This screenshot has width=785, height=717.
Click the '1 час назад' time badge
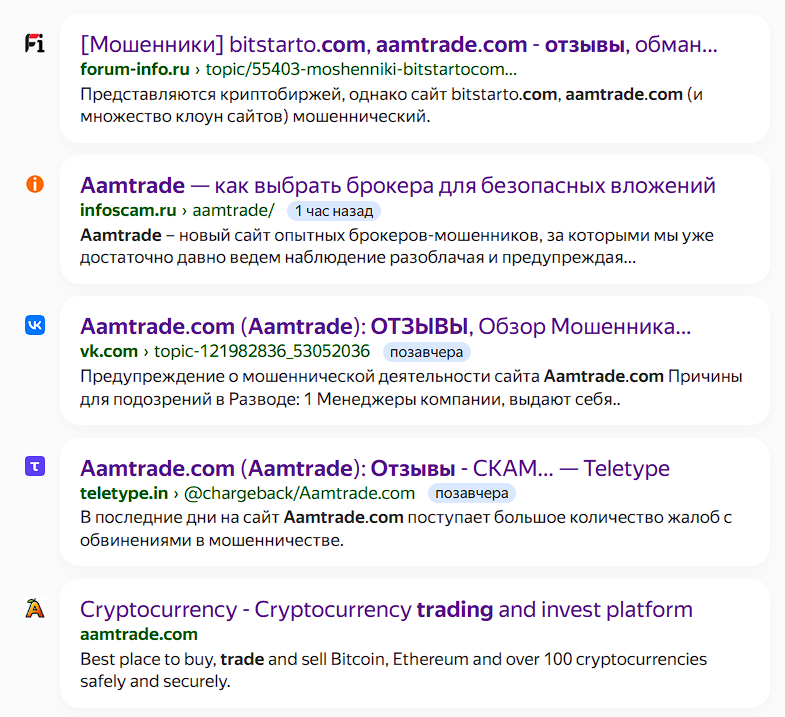334,211
